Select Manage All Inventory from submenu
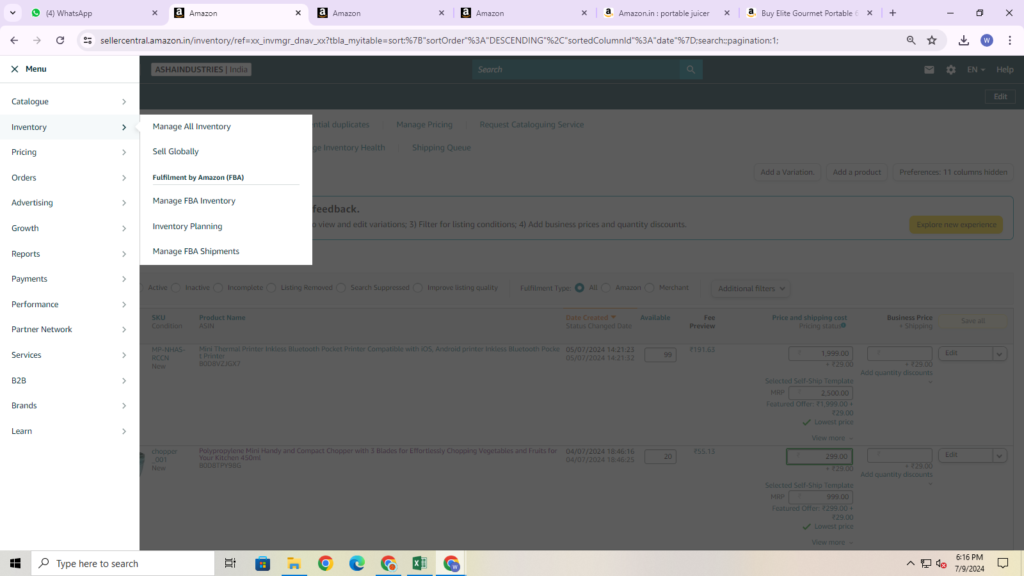Image resolution: width=1024 pixels, height=576 pixels. coord(192,127)
